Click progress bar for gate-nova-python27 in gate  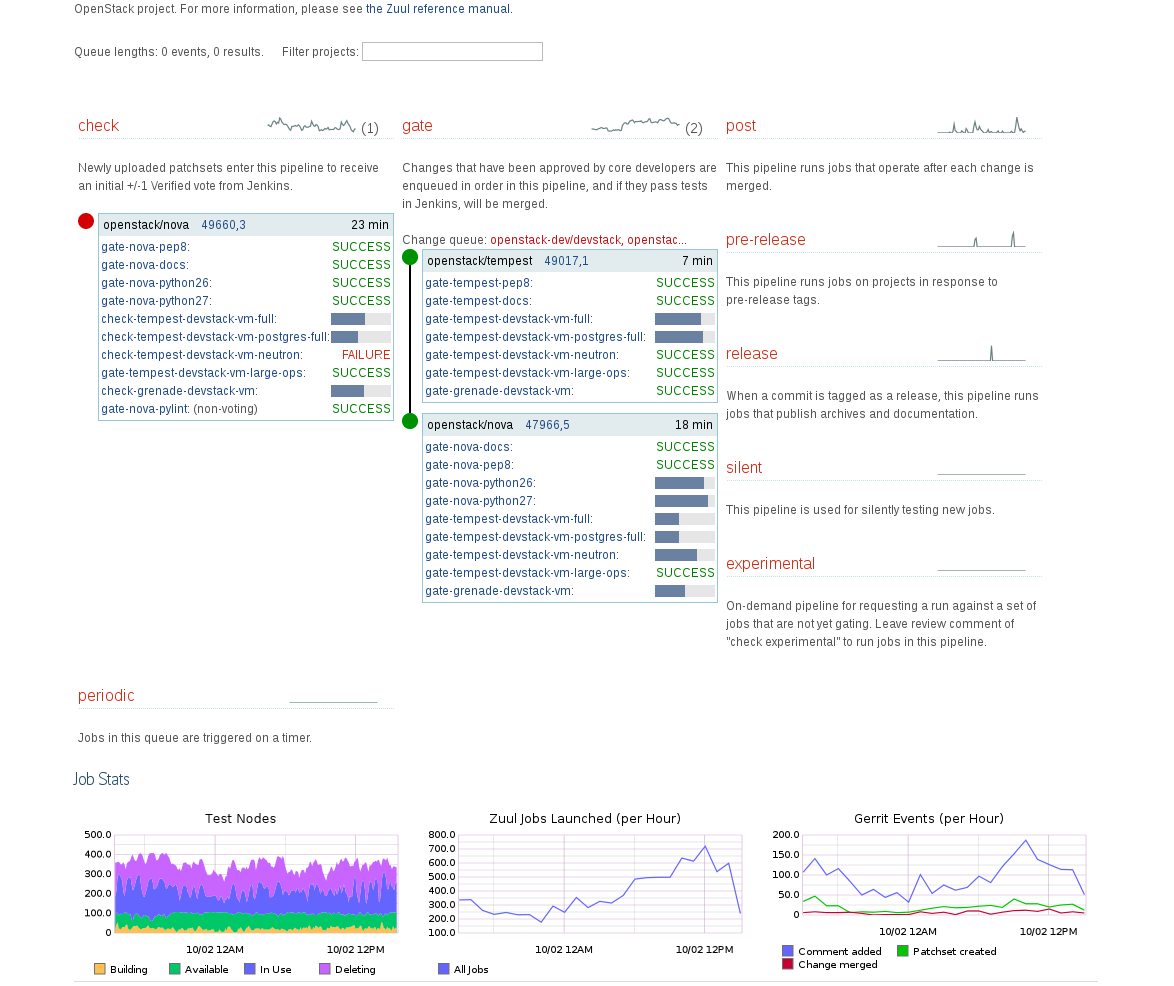pyautogui.click(x=684, y=501)
